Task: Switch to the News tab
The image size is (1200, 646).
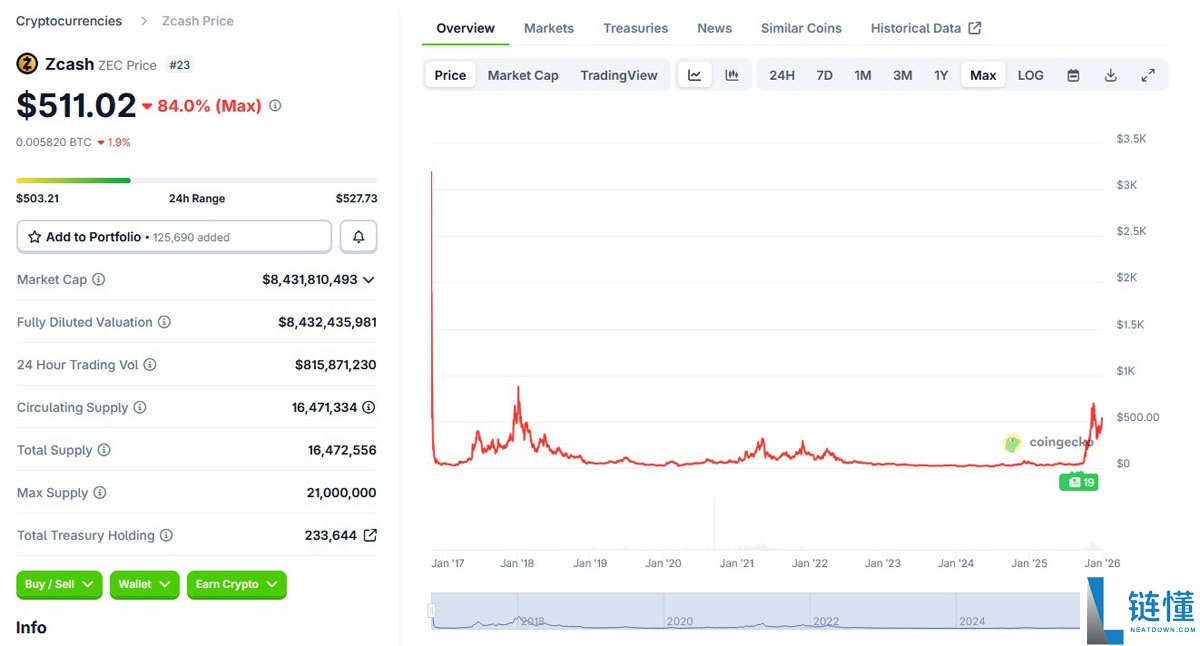Action: [715, 28]
